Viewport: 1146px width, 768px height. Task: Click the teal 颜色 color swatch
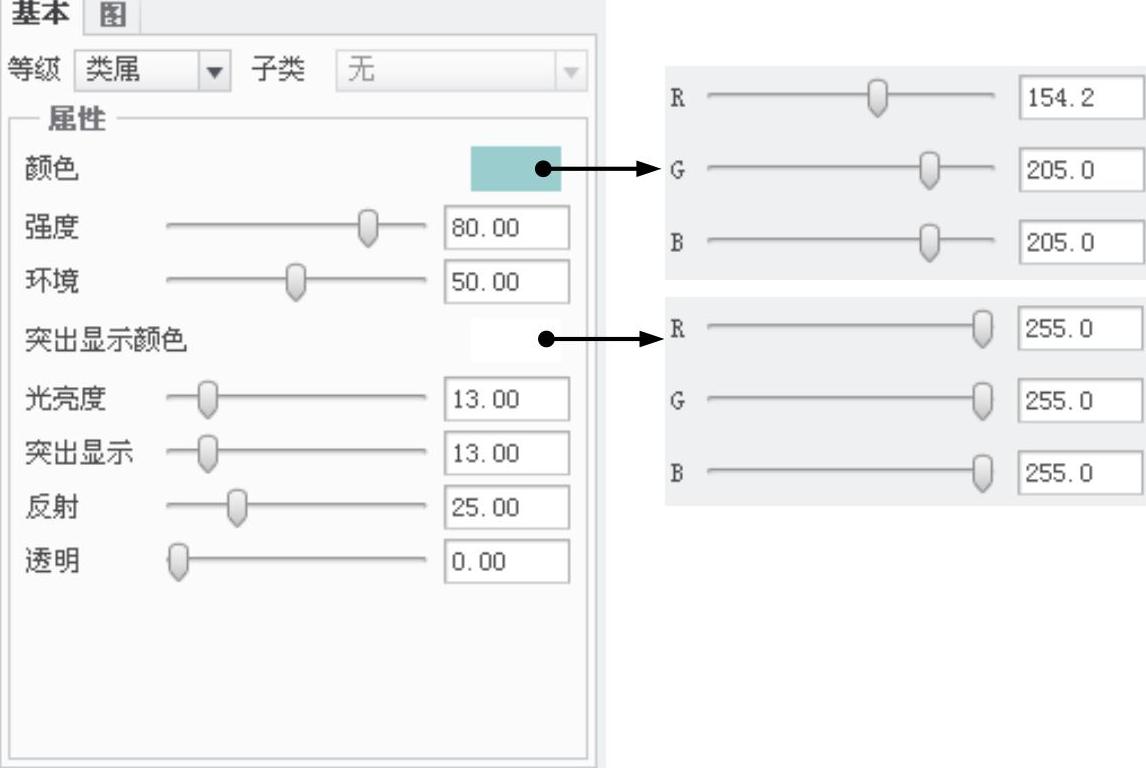tap(515, 169)
